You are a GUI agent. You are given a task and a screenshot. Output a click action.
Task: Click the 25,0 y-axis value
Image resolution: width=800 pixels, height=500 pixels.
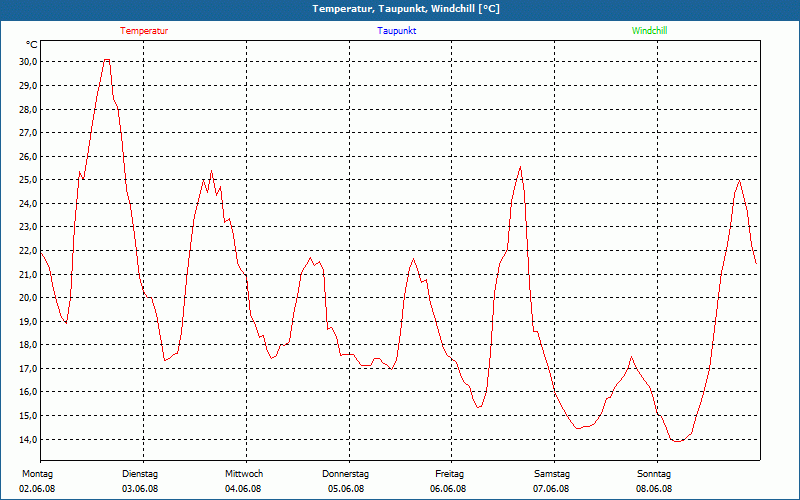(29, 180)
